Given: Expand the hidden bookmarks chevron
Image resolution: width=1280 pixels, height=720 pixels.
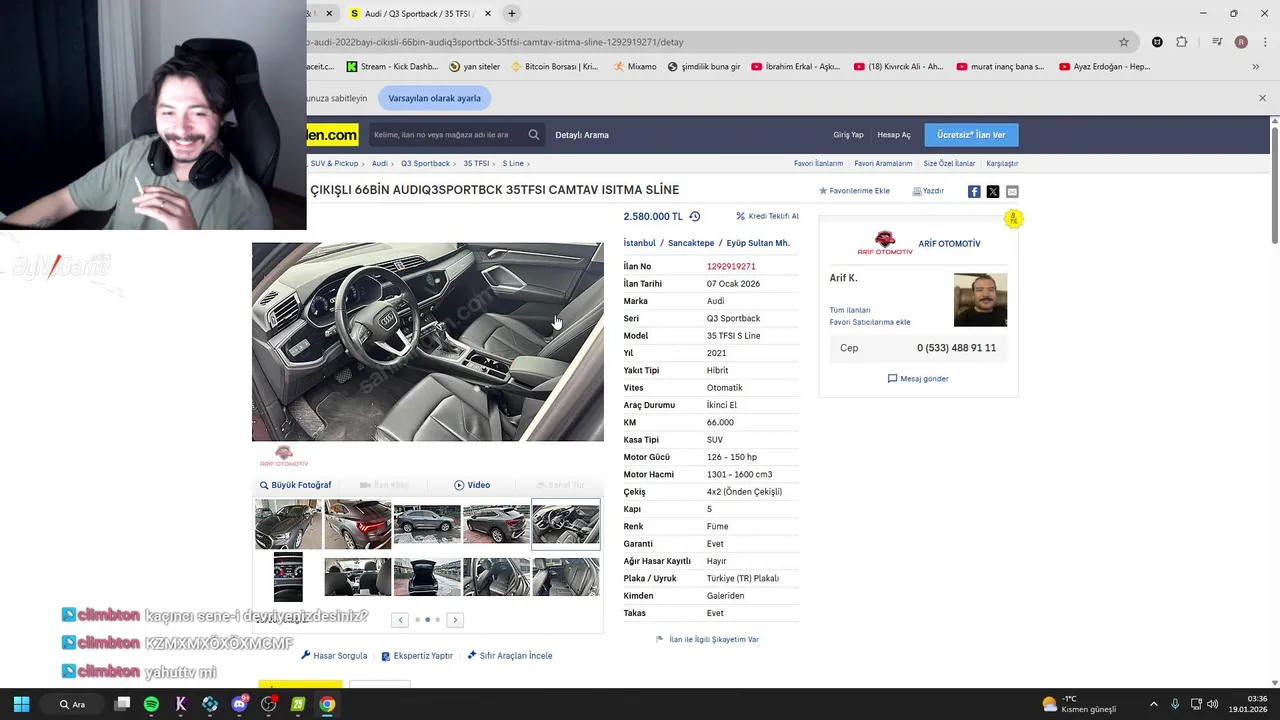Looking at the screenshot, I should click(1256, 67).
